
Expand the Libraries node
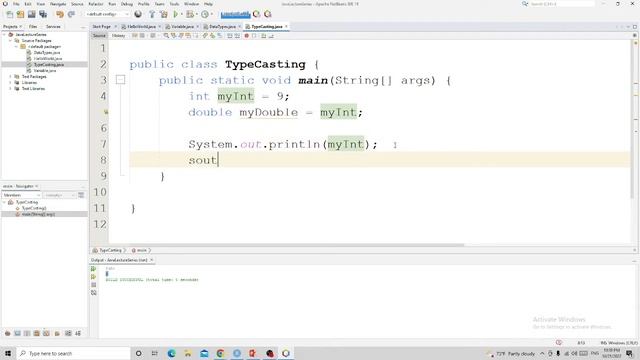[x=11, y=82]
